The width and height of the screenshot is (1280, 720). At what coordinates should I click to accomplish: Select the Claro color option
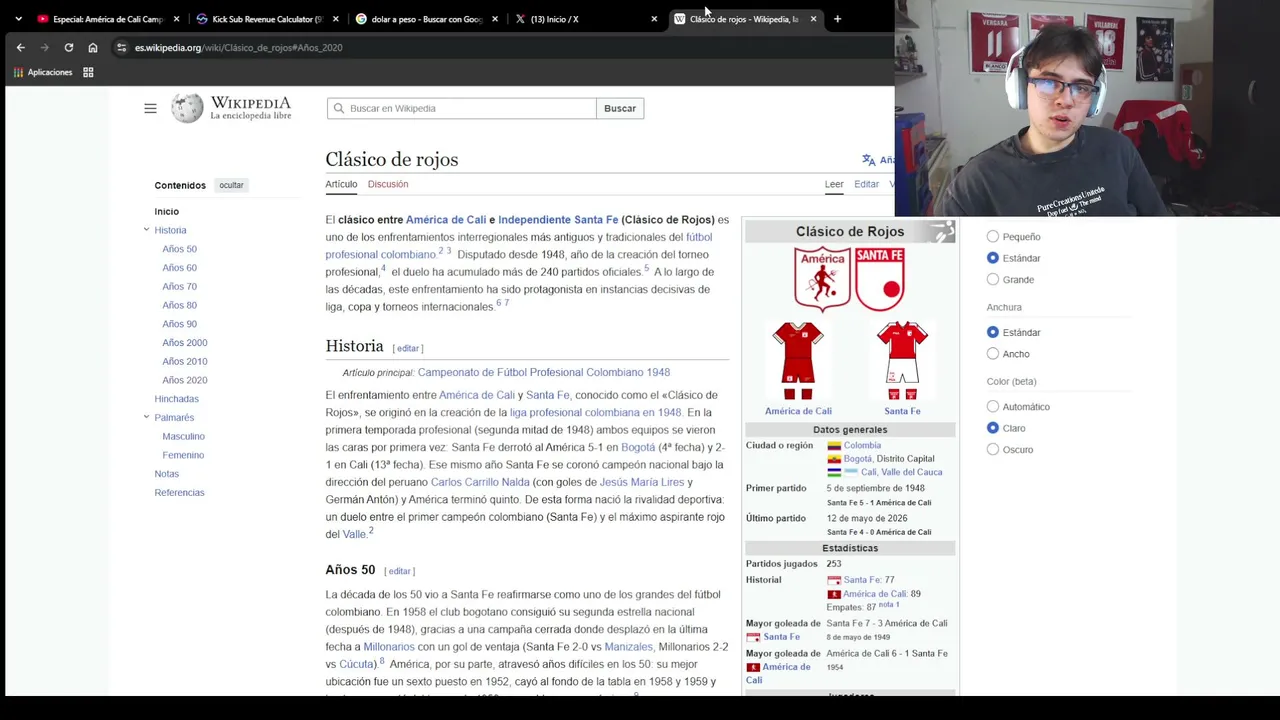(993, 428)
